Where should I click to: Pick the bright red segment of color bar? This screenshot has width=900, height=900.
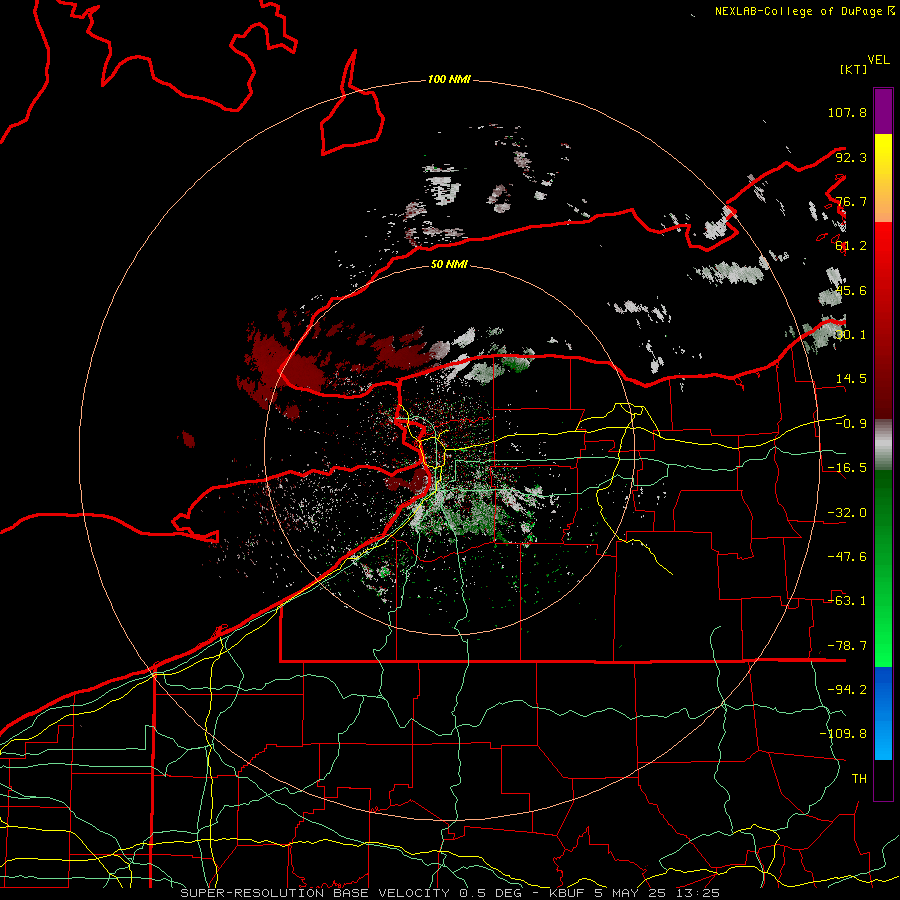883,320
